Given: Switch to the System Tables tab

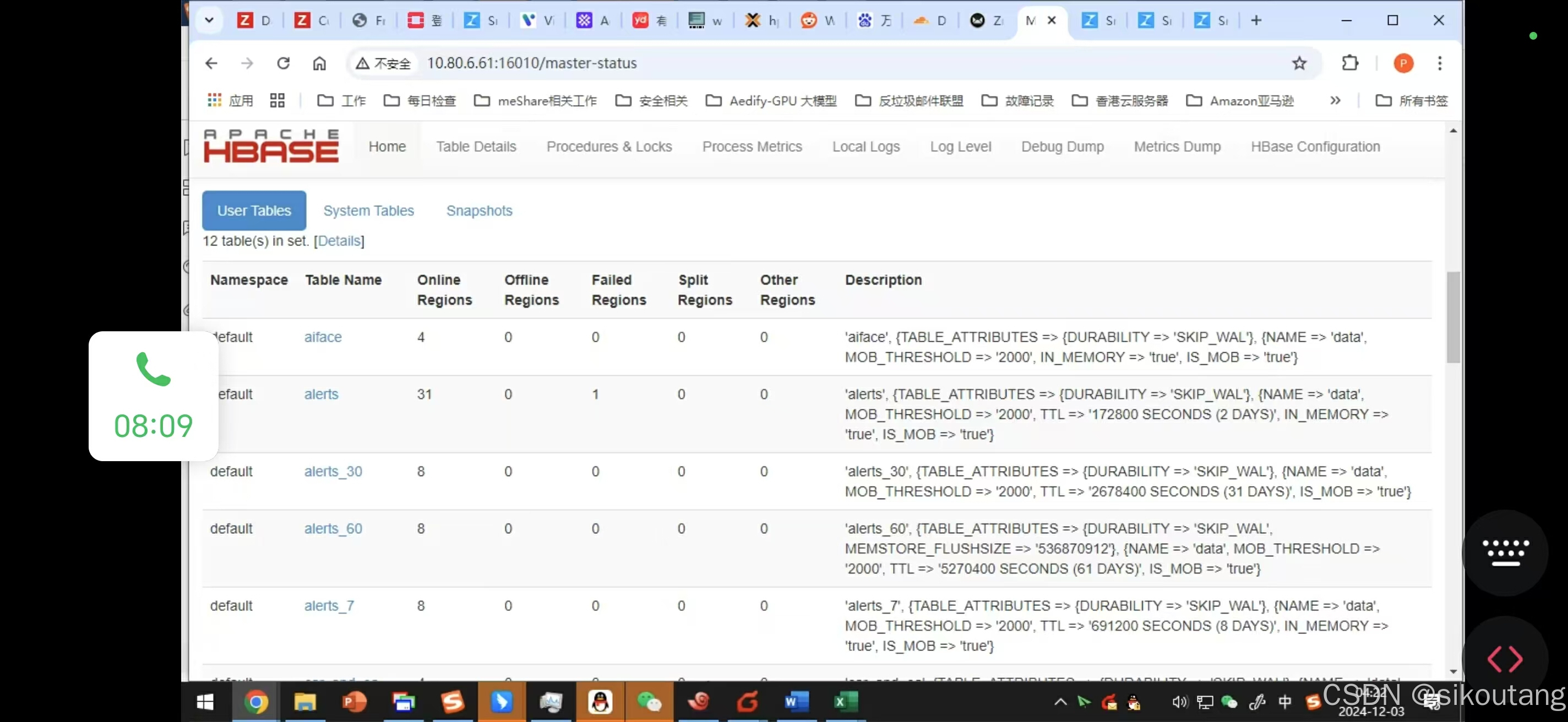Looking at the screenshot, I should click(x=368, y=210).
